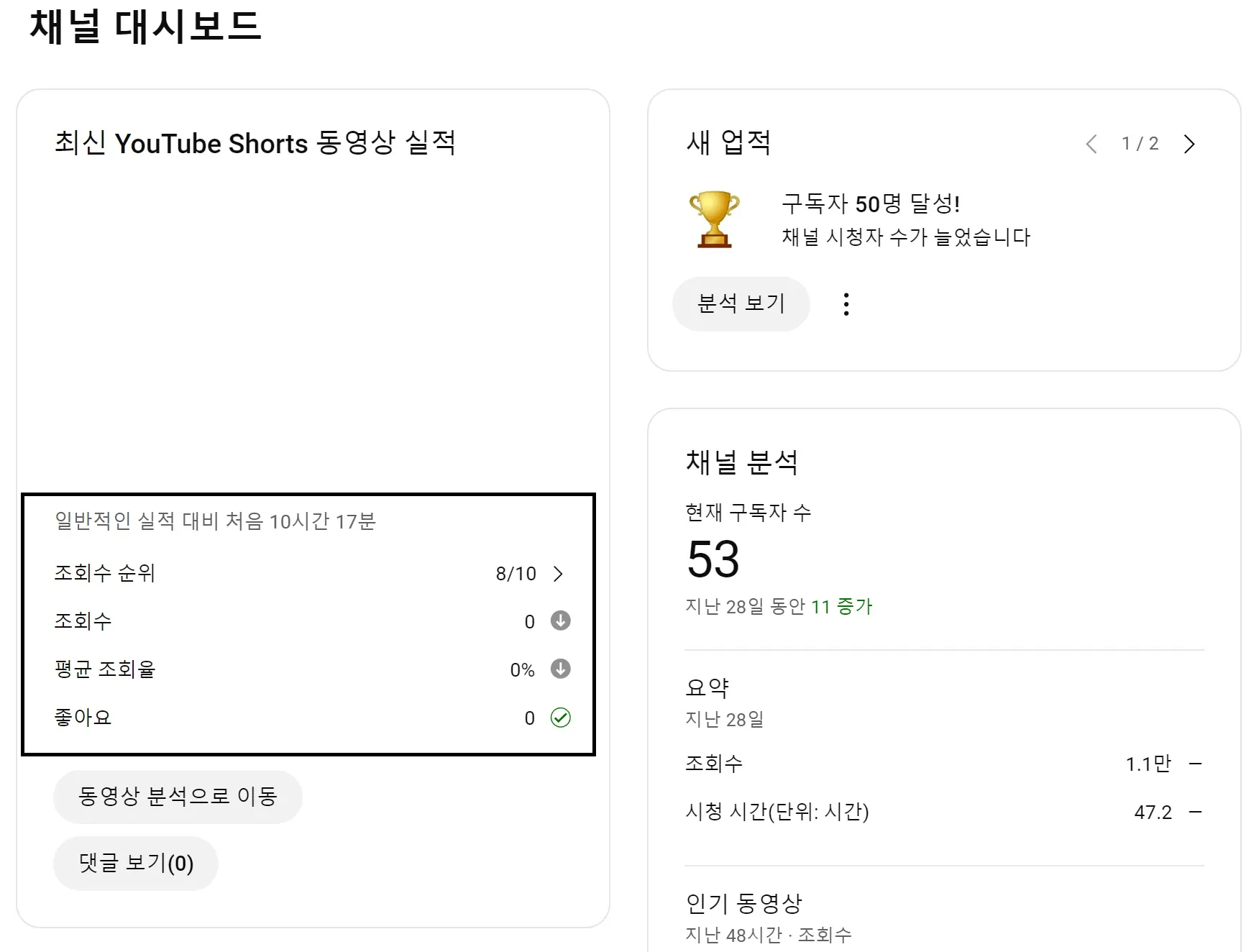This screenshot has height=952, width=1246.
Task: Click the 인기 동영상 section heading
Action: (743, 903)
